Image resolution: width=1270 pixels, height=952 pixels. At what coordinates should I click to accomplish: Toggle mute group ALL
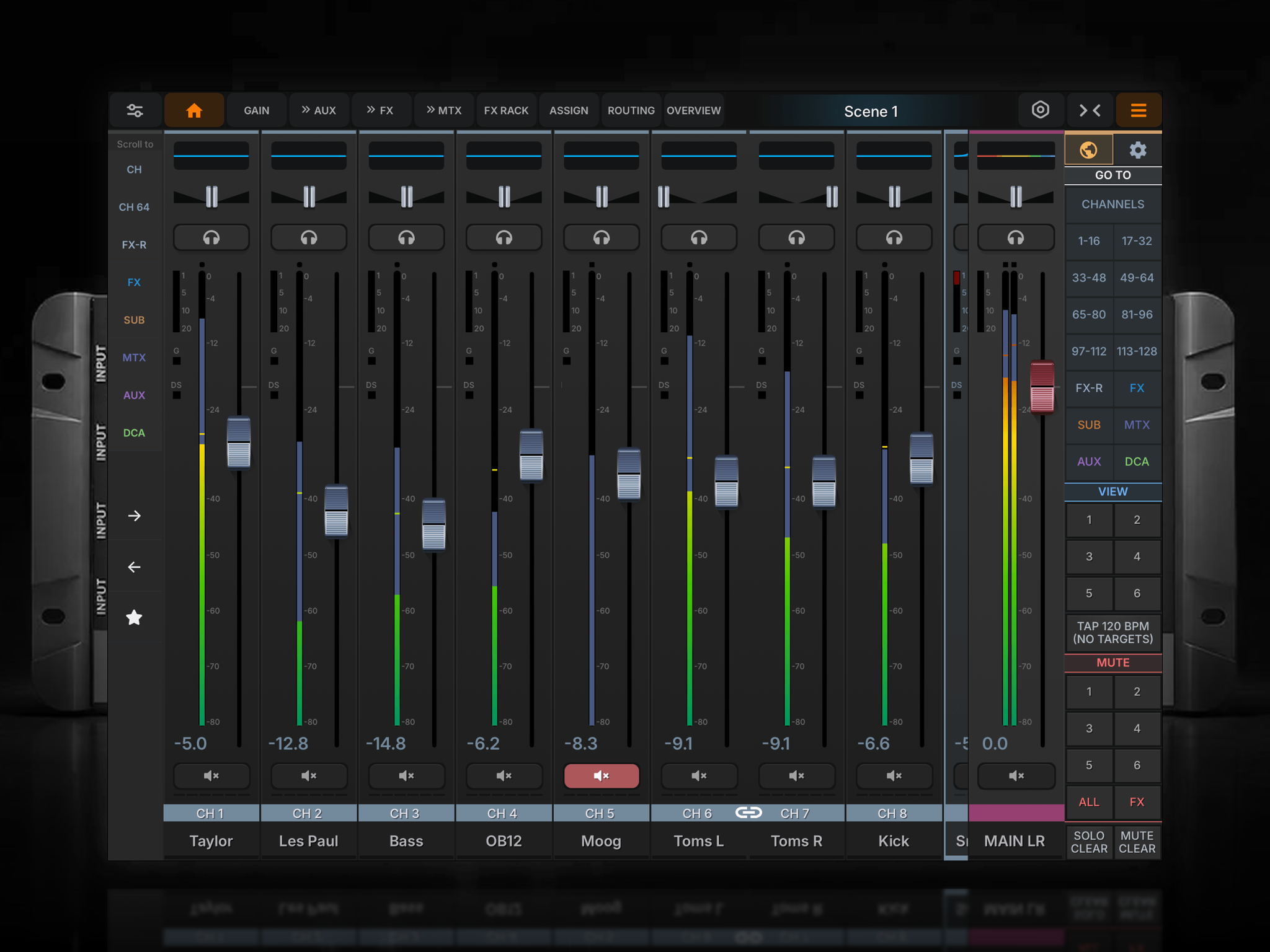click(x=1088, y=802)
